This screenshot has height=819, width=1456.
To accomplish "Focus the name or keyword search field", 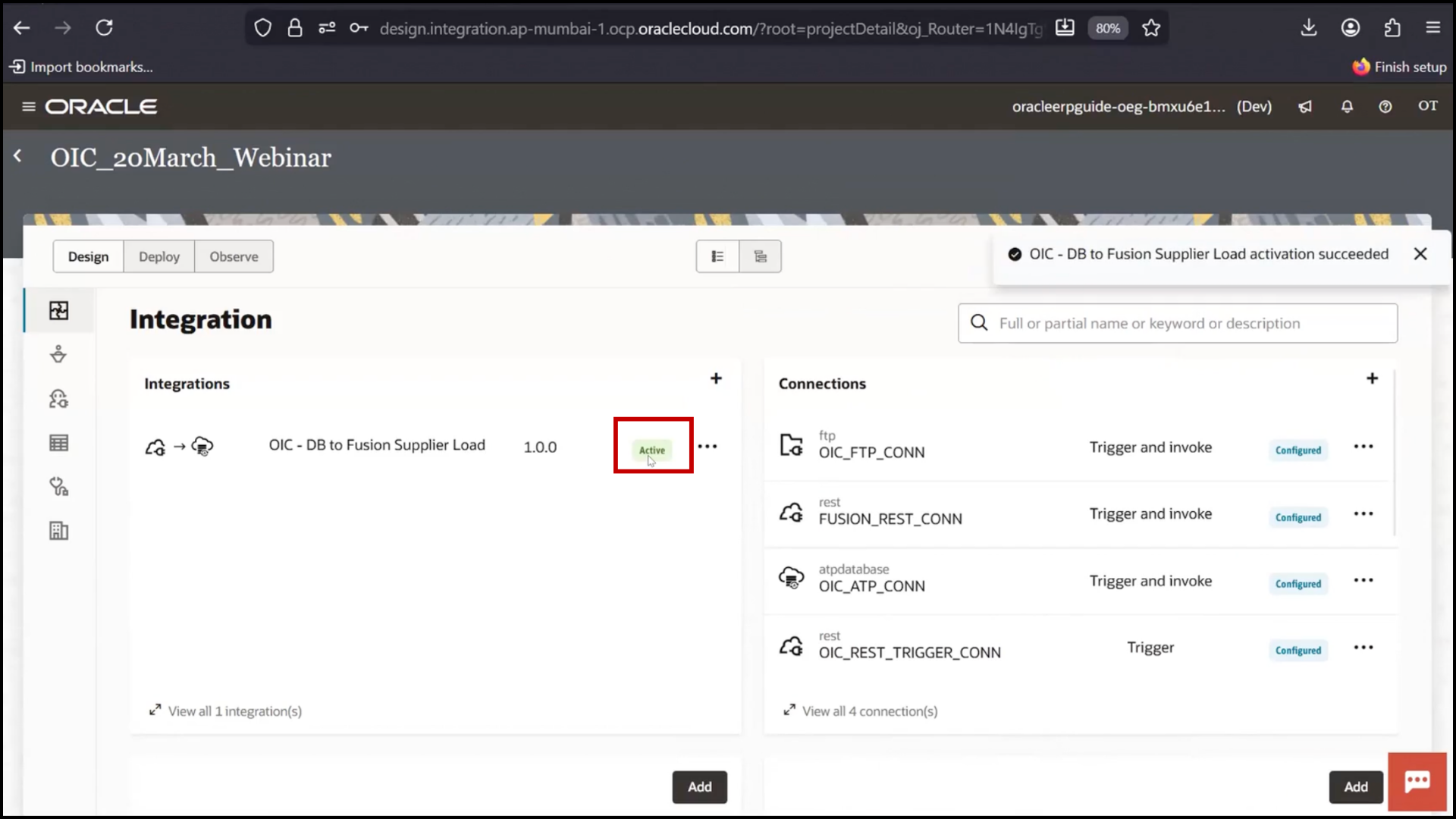I will tap(1178, 323).
